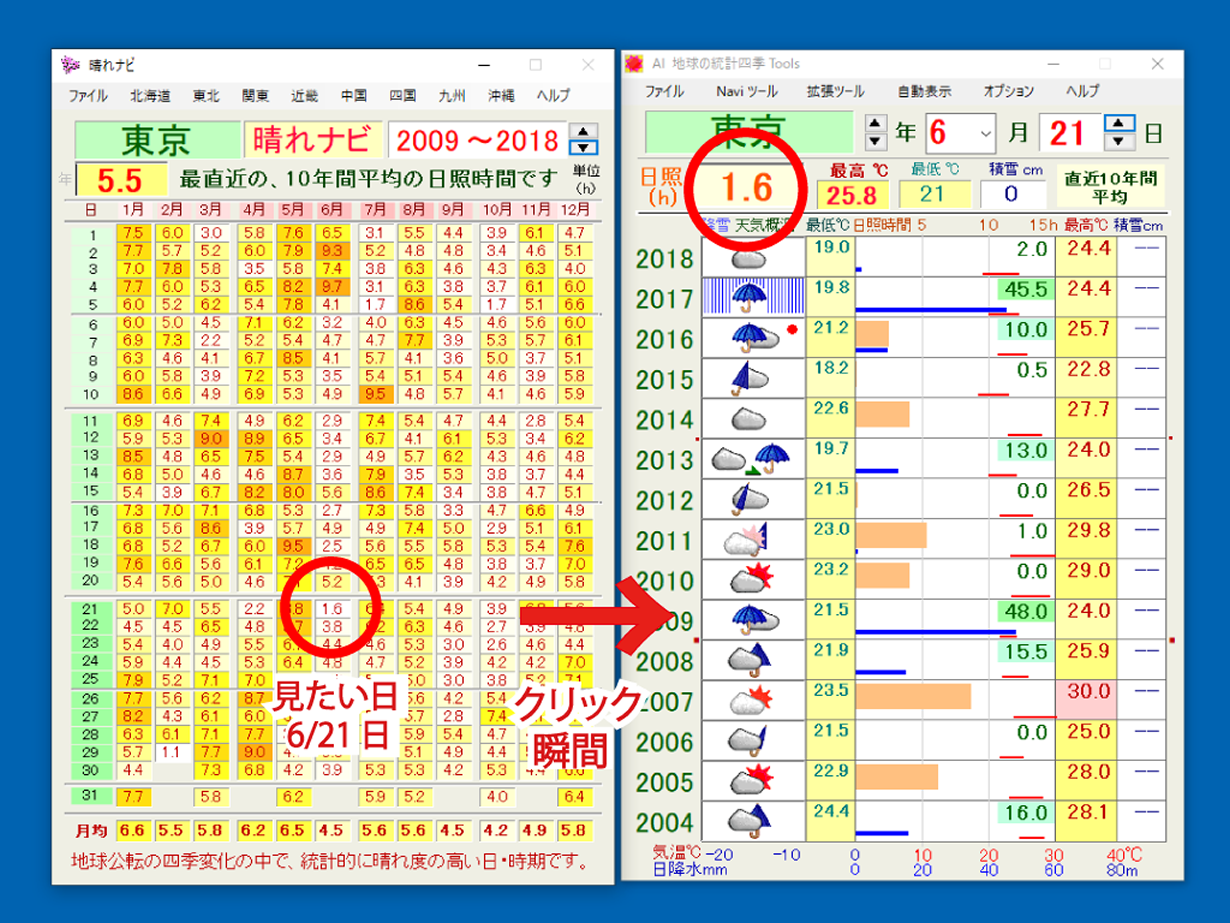Viewport: 1230px width, 923px height.
Task: Click 直近10年間平均 button
Action: (x=1110, y=187)
